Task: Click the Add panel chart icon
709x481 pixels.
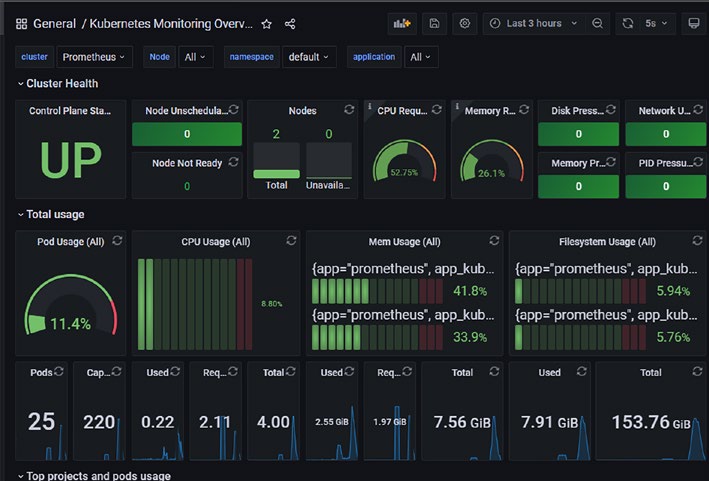Action: [402, 24]
